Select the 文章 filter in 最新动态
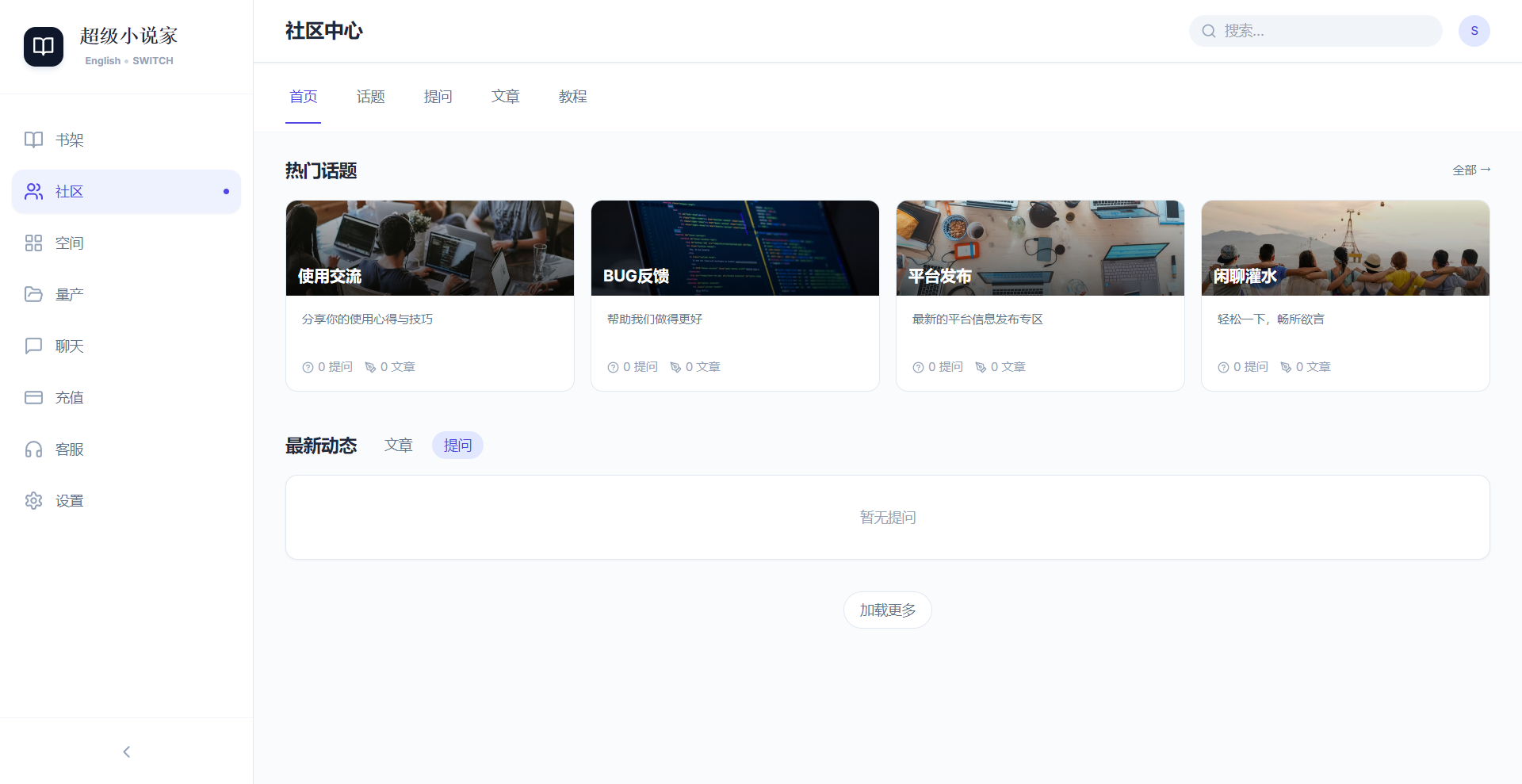 click(398, 445)
